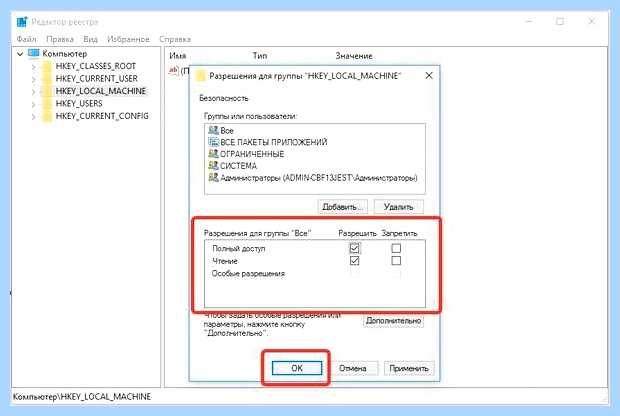The image size is (620, 416).
Task: Click the icon beside ВСЕ ПАКЕТЫ ПРИЛОЖЕНИЙ
Action: click(214, 142)
